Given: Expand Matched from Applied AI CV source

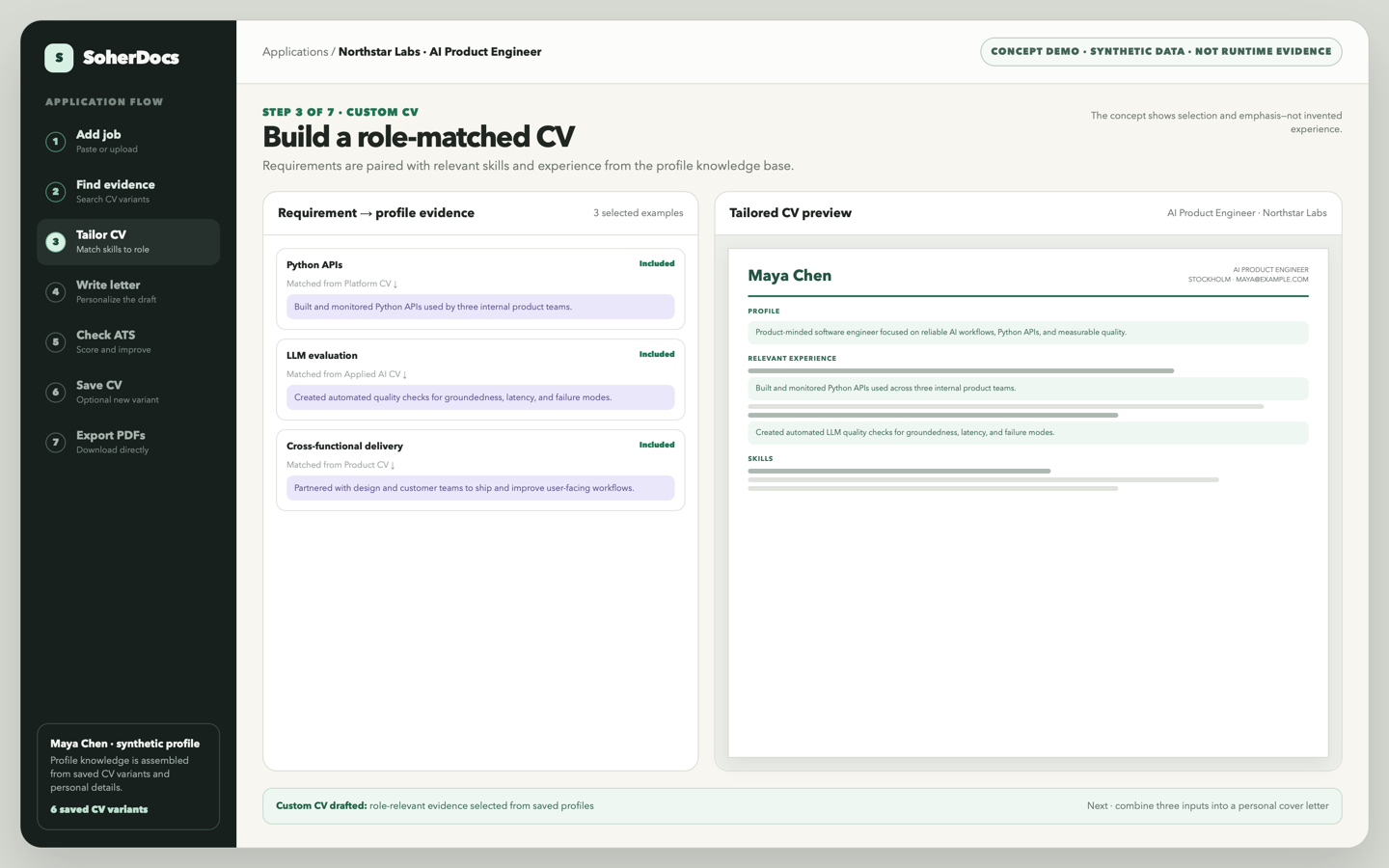Looking at the screenshot, I should pos(346,374).
